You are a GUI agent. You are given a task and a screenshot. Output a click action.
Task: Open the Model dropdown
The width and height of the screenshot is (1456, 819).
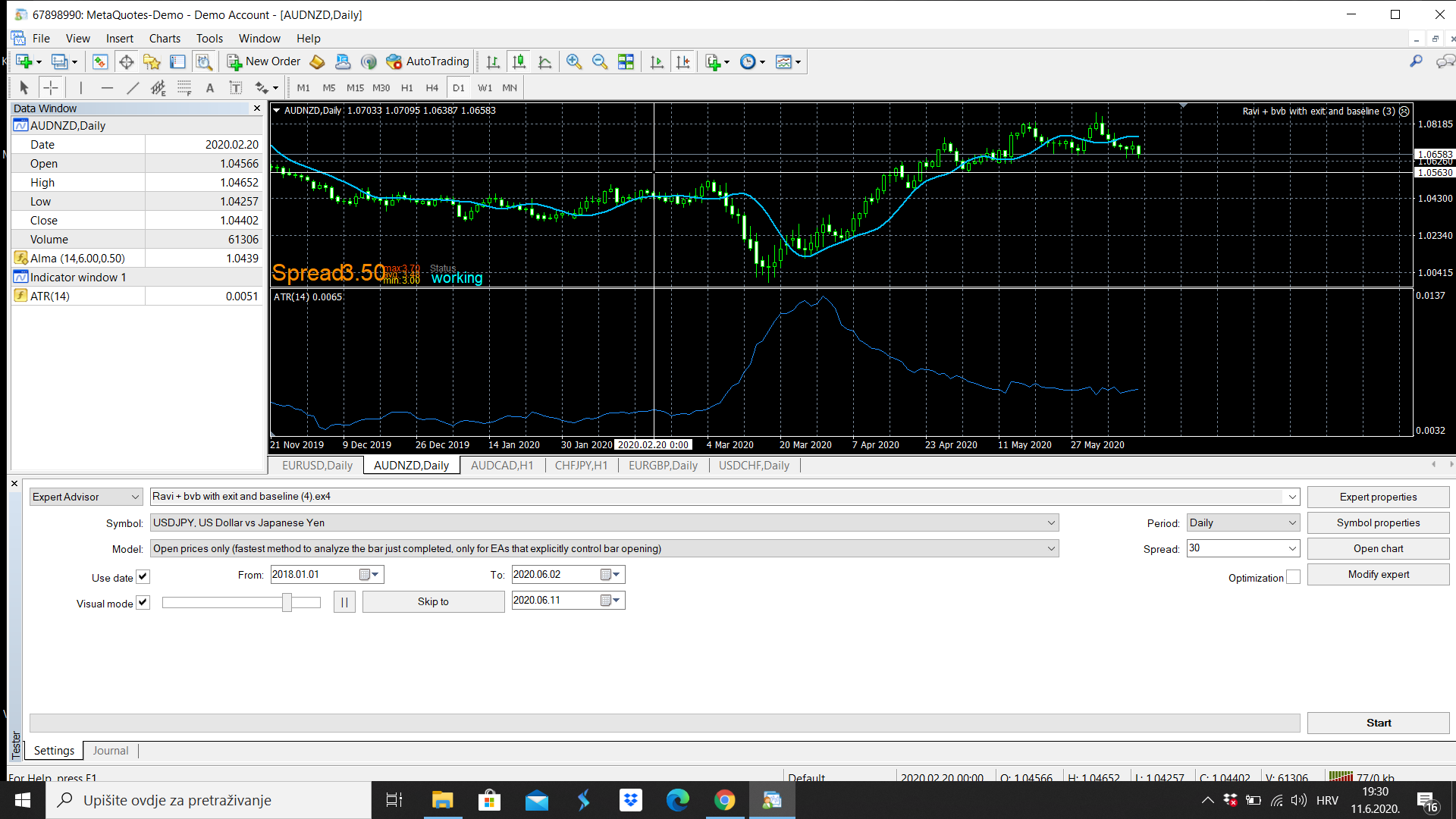604,548
